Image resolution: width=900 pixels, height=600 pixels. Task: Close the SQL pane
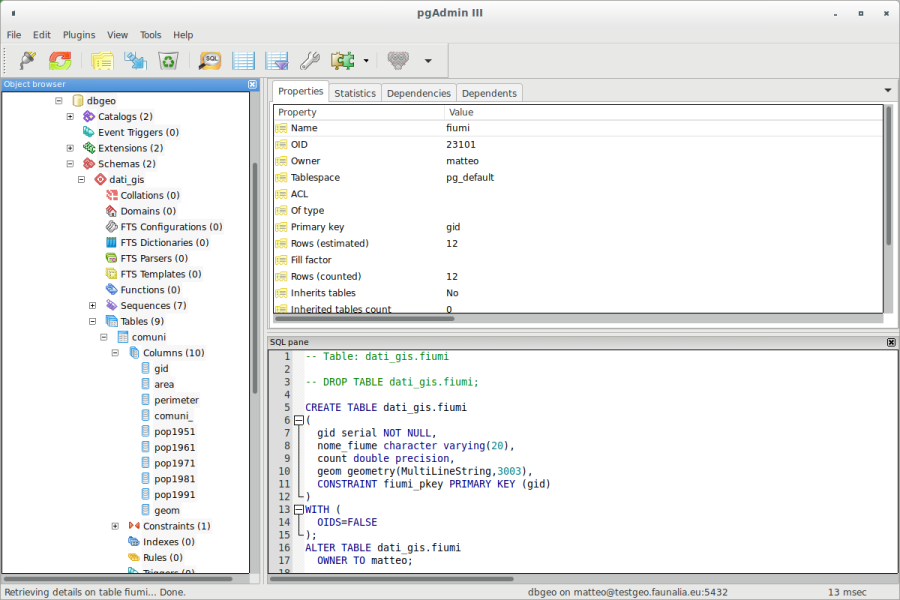pos(890,342)
